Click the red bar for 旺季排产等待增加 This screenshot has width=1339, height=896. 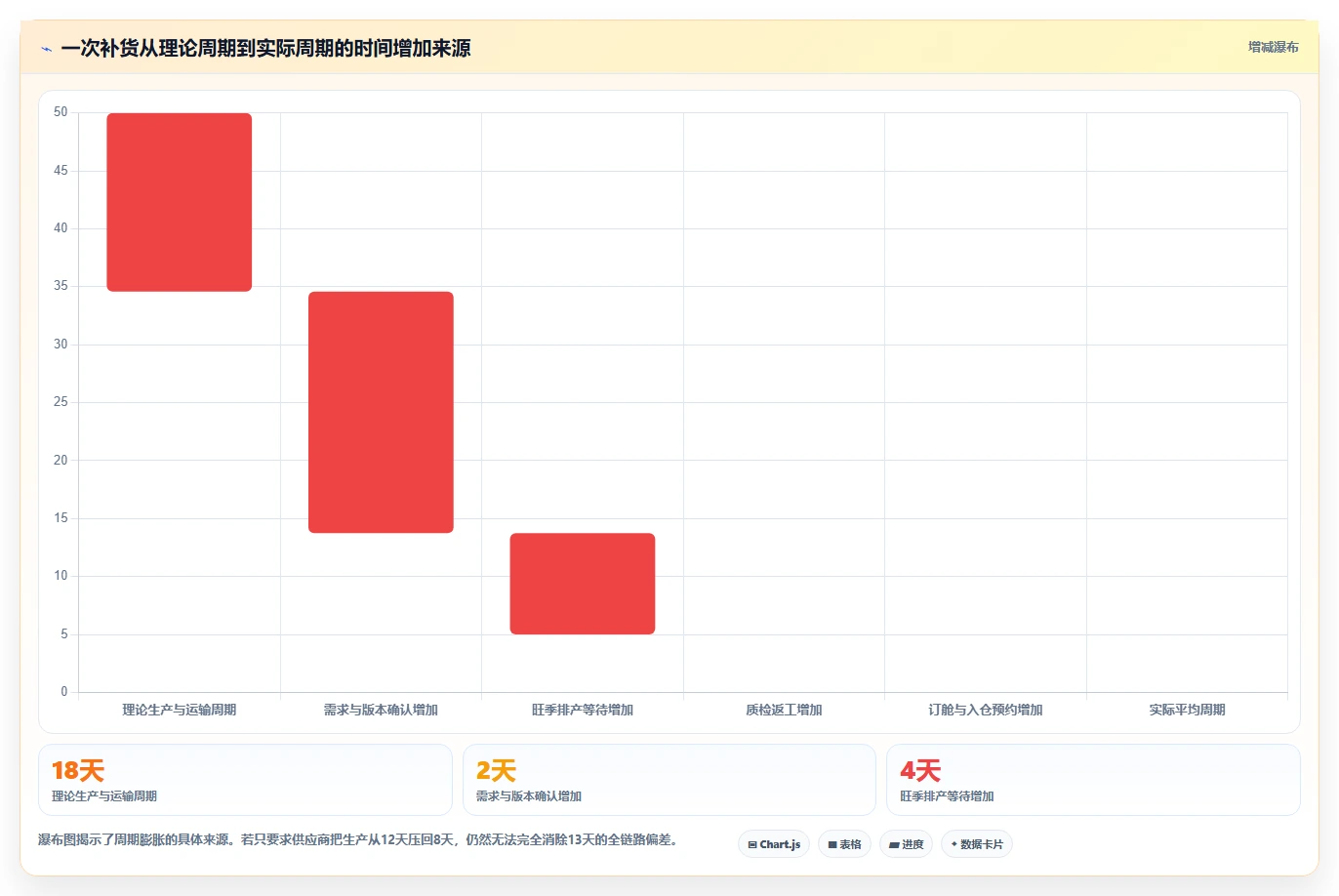click(583, 584)
